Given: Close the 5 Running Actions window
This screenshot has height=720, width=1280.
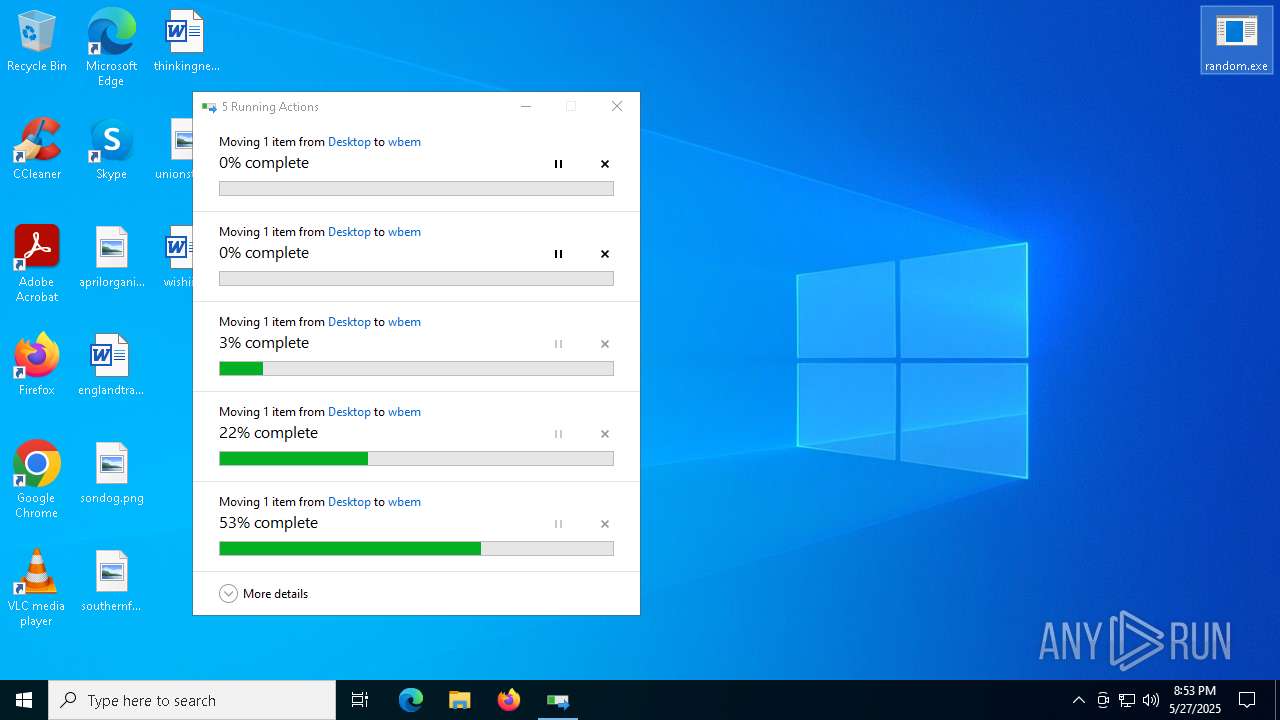Looking at the screenshot, I should (x=617, y=106).
